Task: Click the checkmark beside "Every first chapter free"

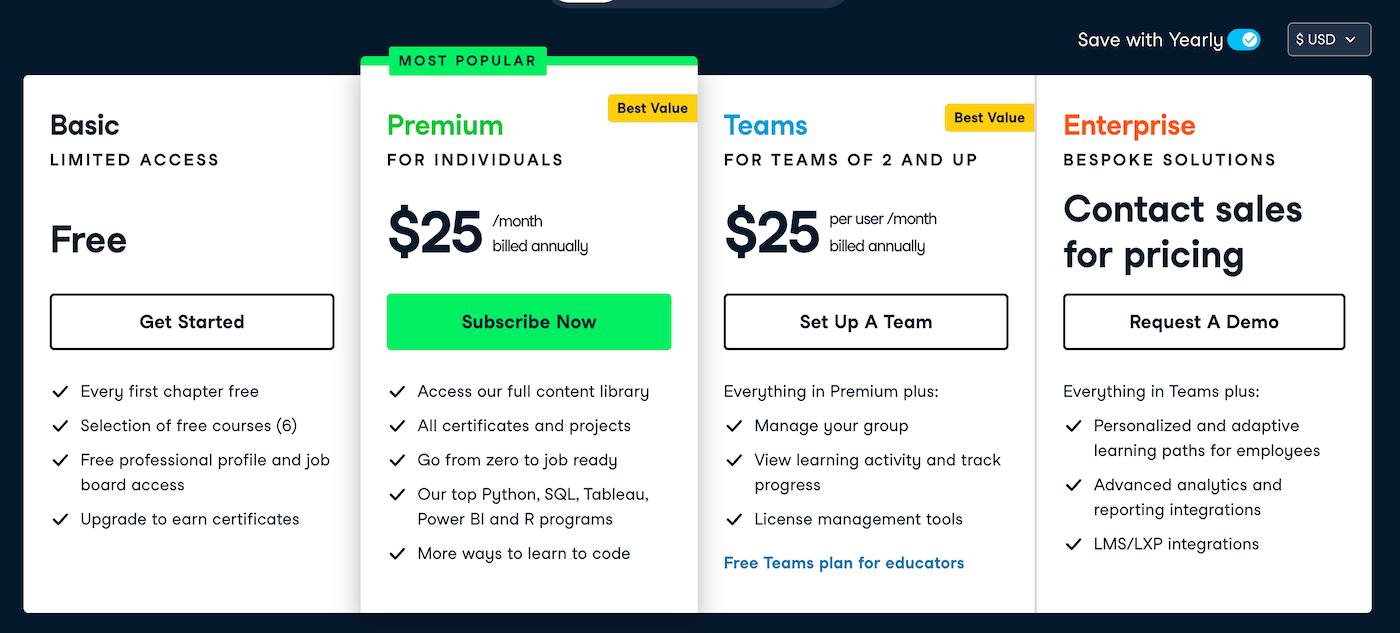Action: pos(60,391)
